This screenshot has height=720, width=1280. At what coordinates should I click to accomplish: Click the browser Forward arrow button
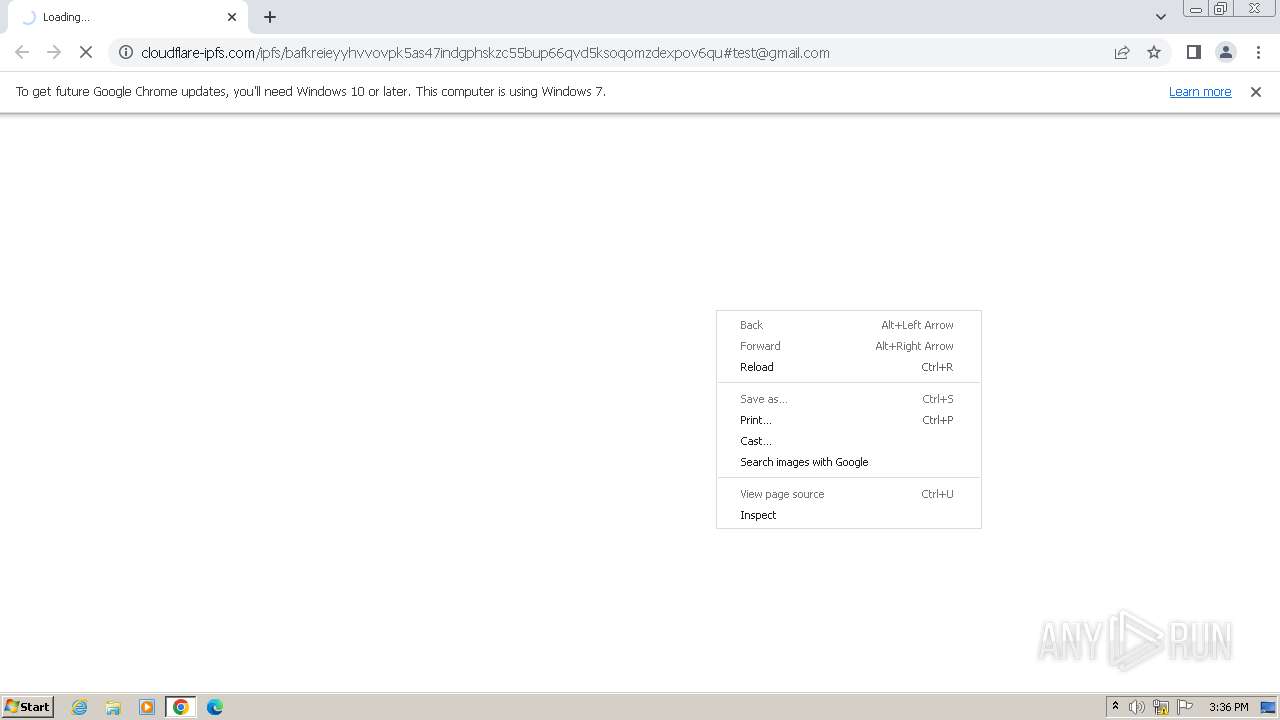pos(54,52)
